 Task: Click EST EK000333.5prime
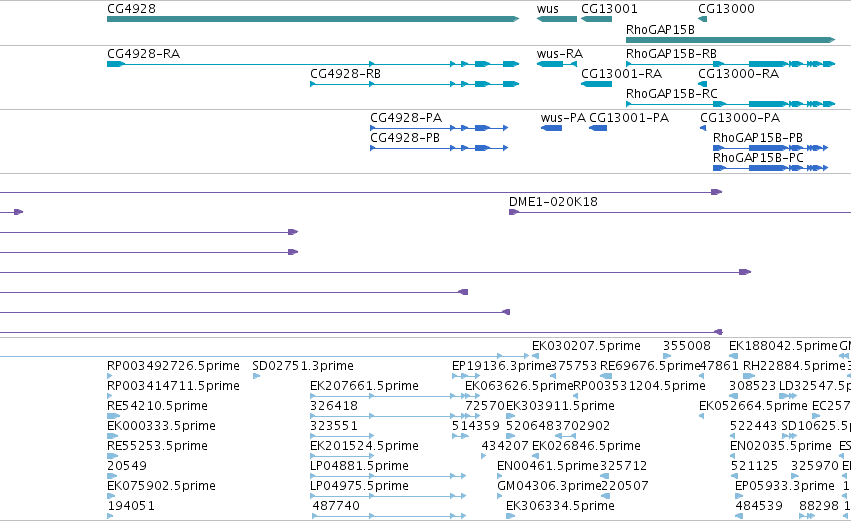pyautogui.click(x=161, y=427)
